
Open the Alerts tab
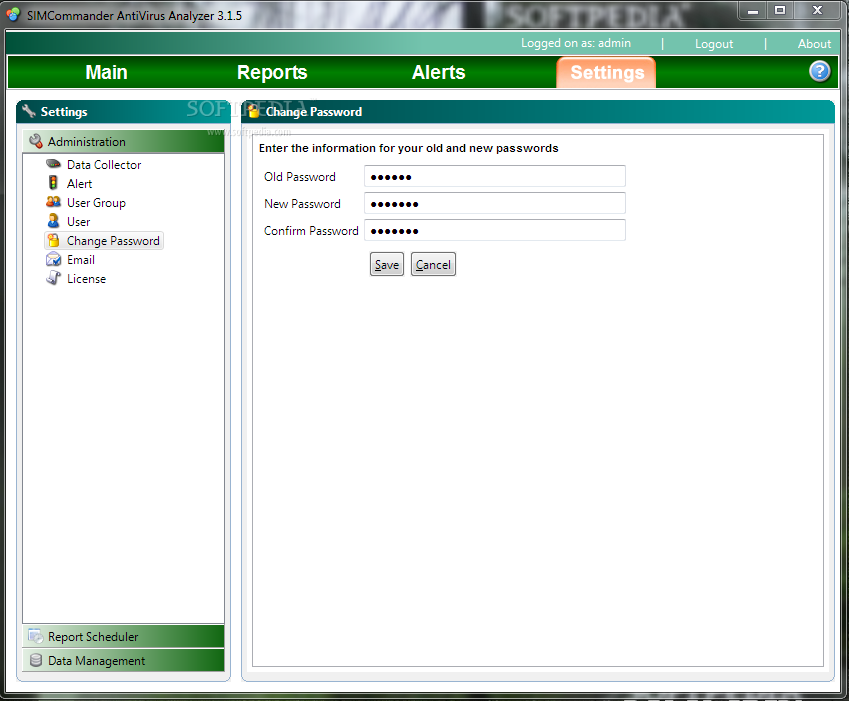[x=439, y=72]
